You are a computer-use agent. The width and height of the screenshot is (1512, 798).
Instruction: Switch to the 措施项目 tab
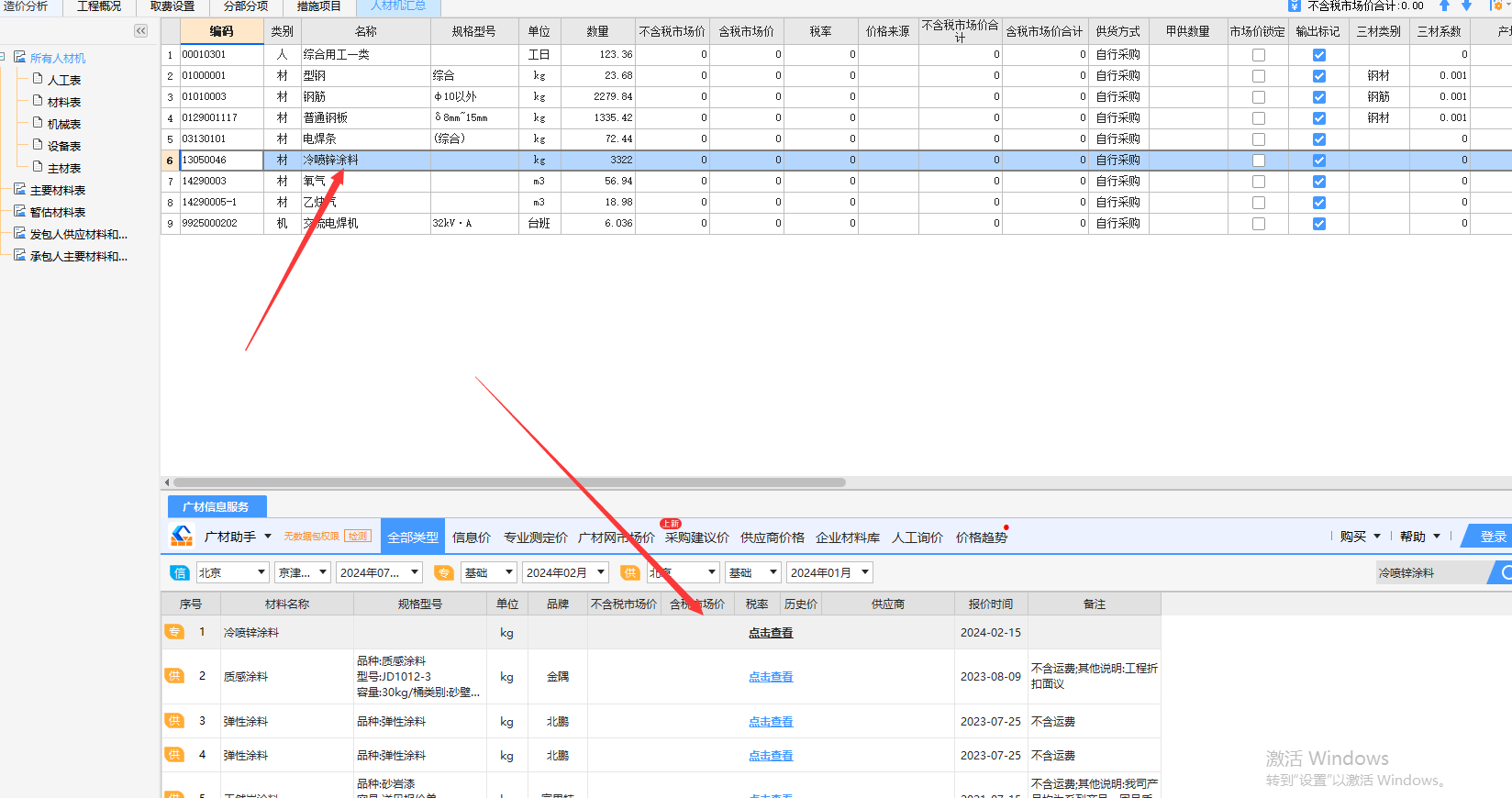(318, 6)
